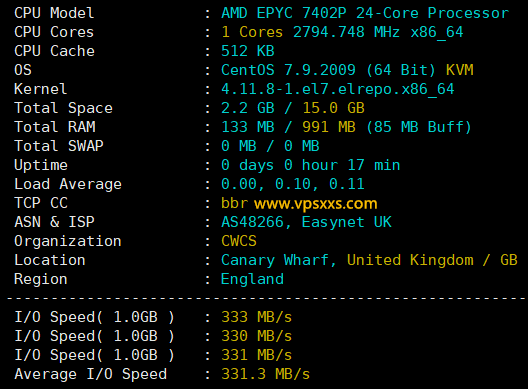Screen dimensions: 528x389
Task: Click the AMD EPYC 7402P 24-Core Processor value
Action: pyautogui.click(x=365, y=13)
